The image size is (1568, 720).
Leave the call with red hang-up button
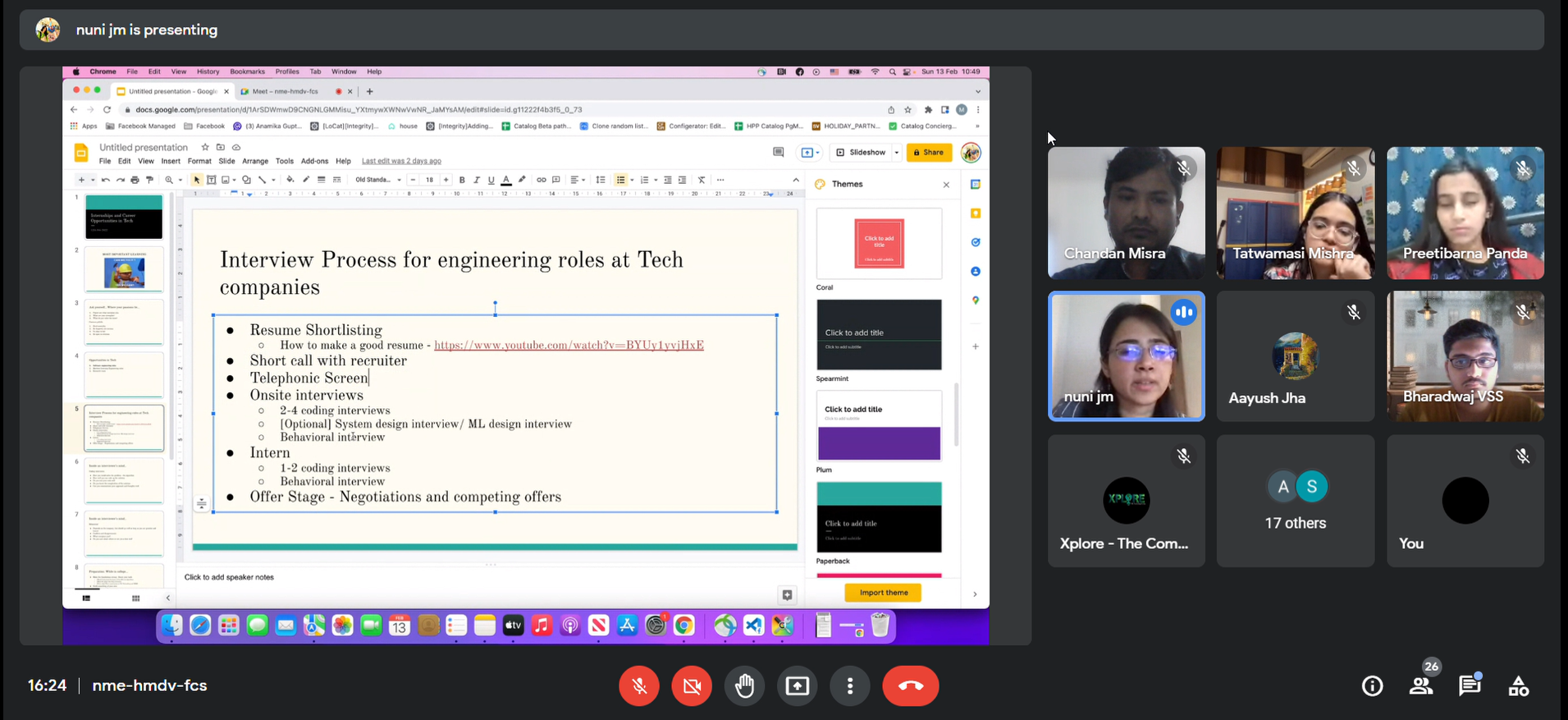click(910, 686)
